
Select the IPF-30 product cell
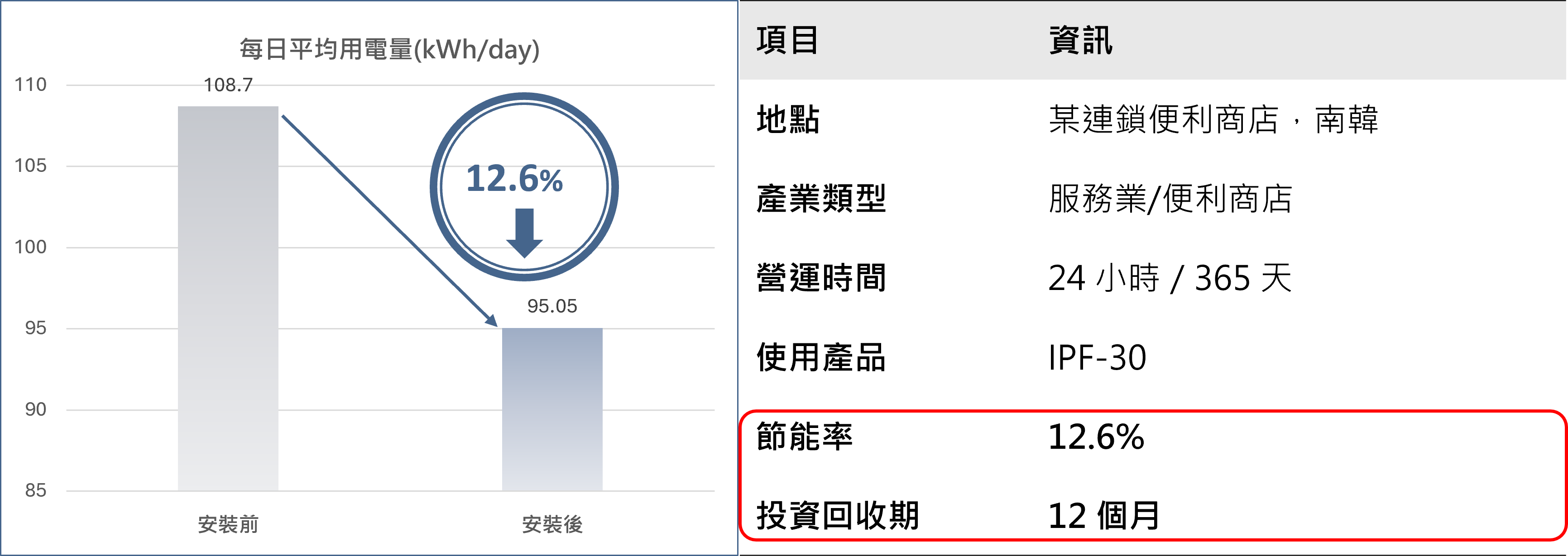click(x=1097, y=358)
